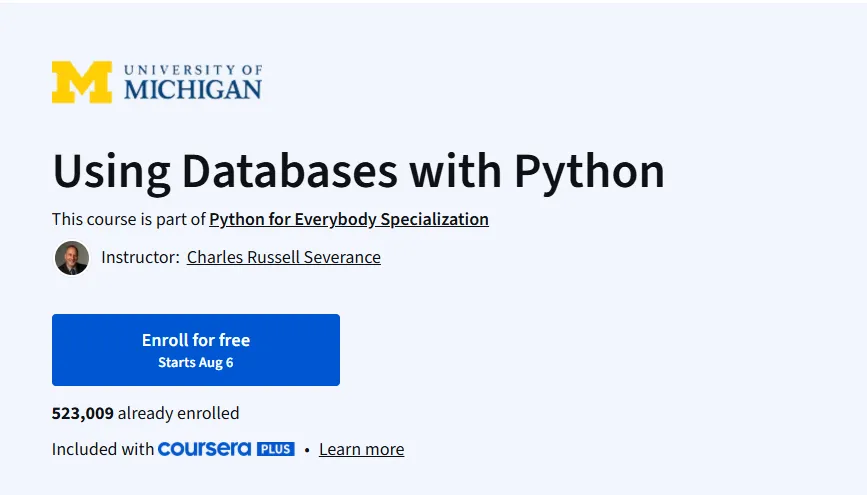This screenshot has width=867, height=495.
Task: Click the 'Instructor:' label text
Action: 140,257
